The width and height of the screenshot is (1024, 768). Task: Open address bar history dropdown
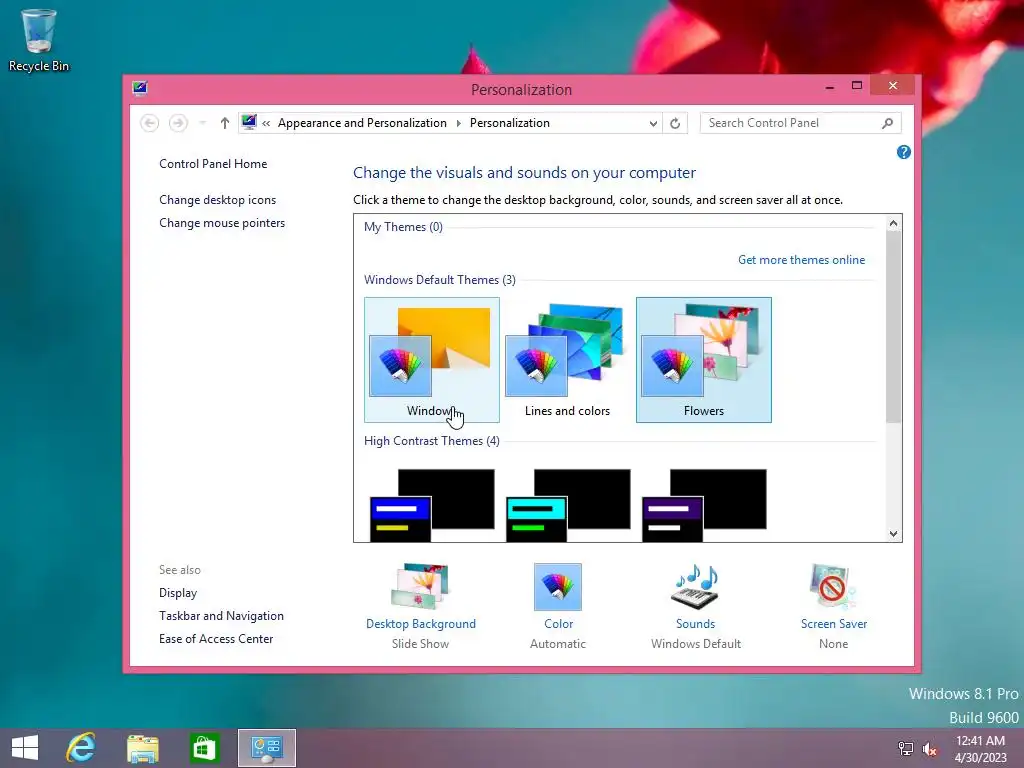[x=652, y=123]
